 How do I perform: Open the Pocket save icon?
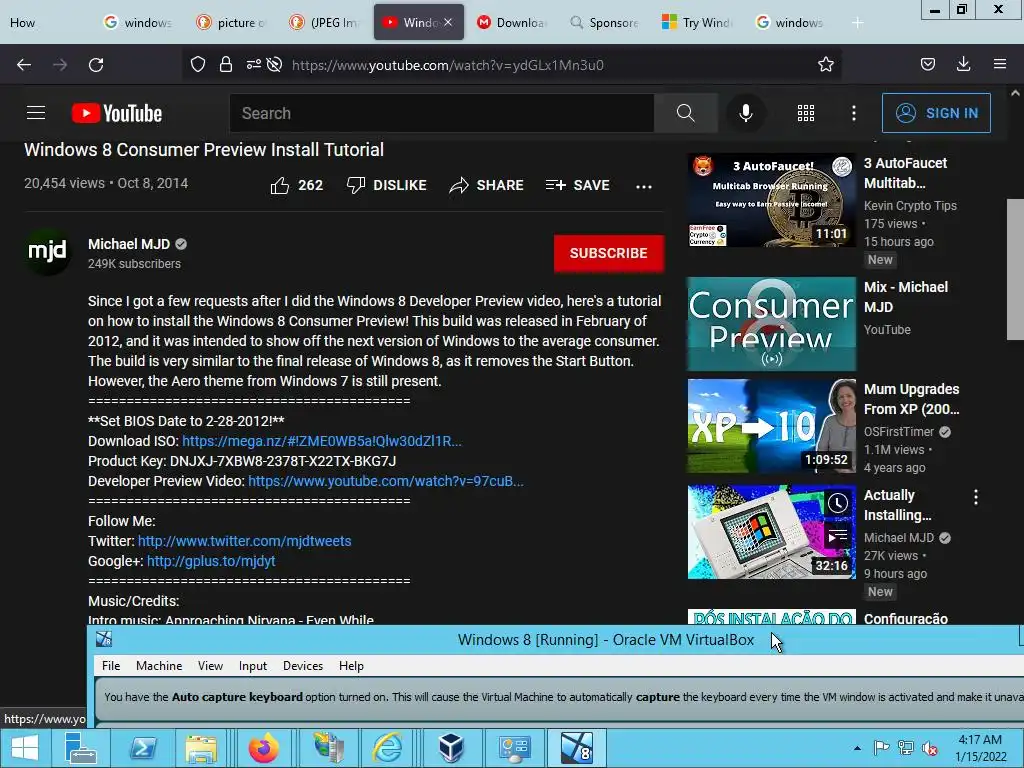pos(927,64)
